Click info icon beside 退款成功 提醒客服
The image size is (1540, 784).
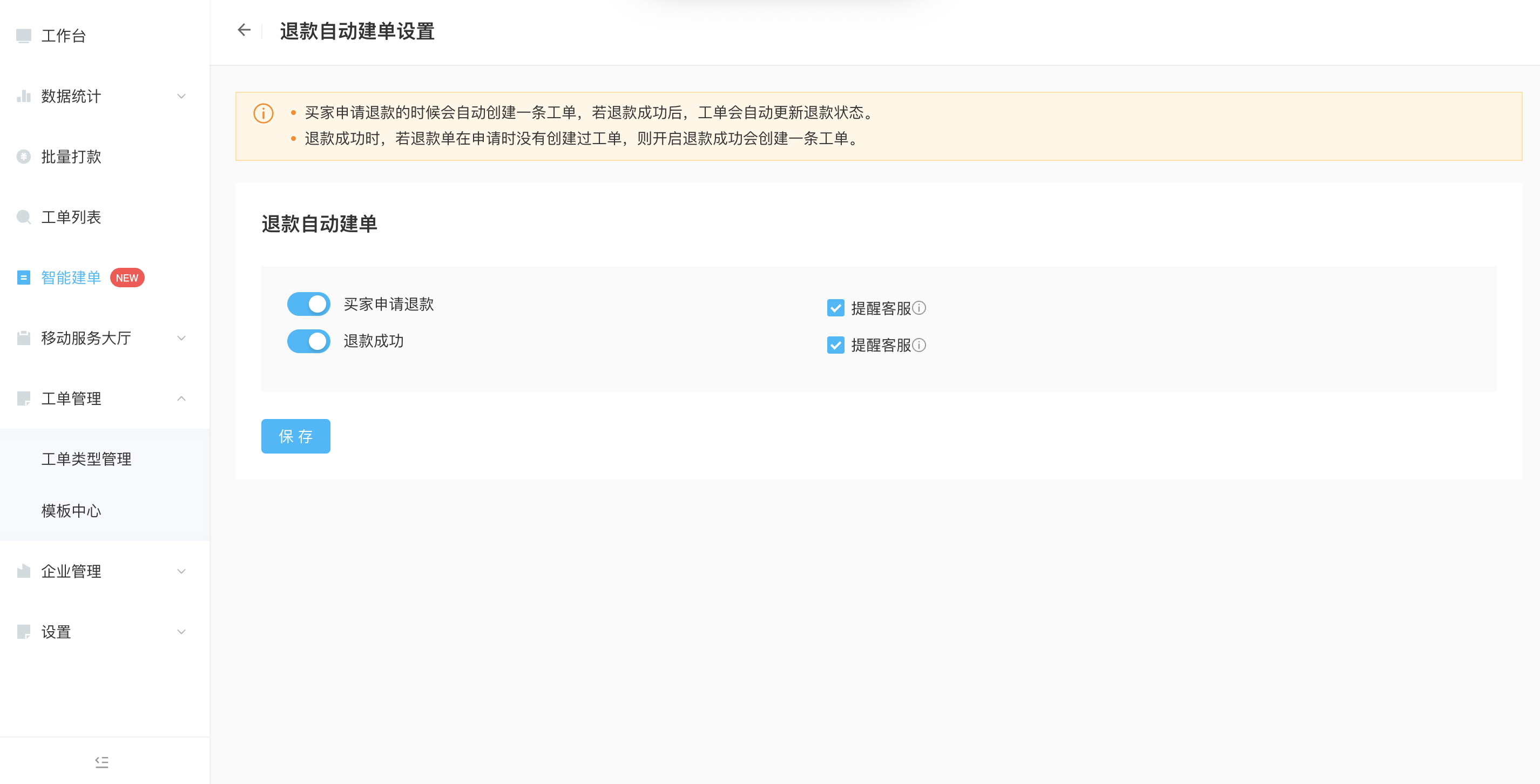click(920, 345)
